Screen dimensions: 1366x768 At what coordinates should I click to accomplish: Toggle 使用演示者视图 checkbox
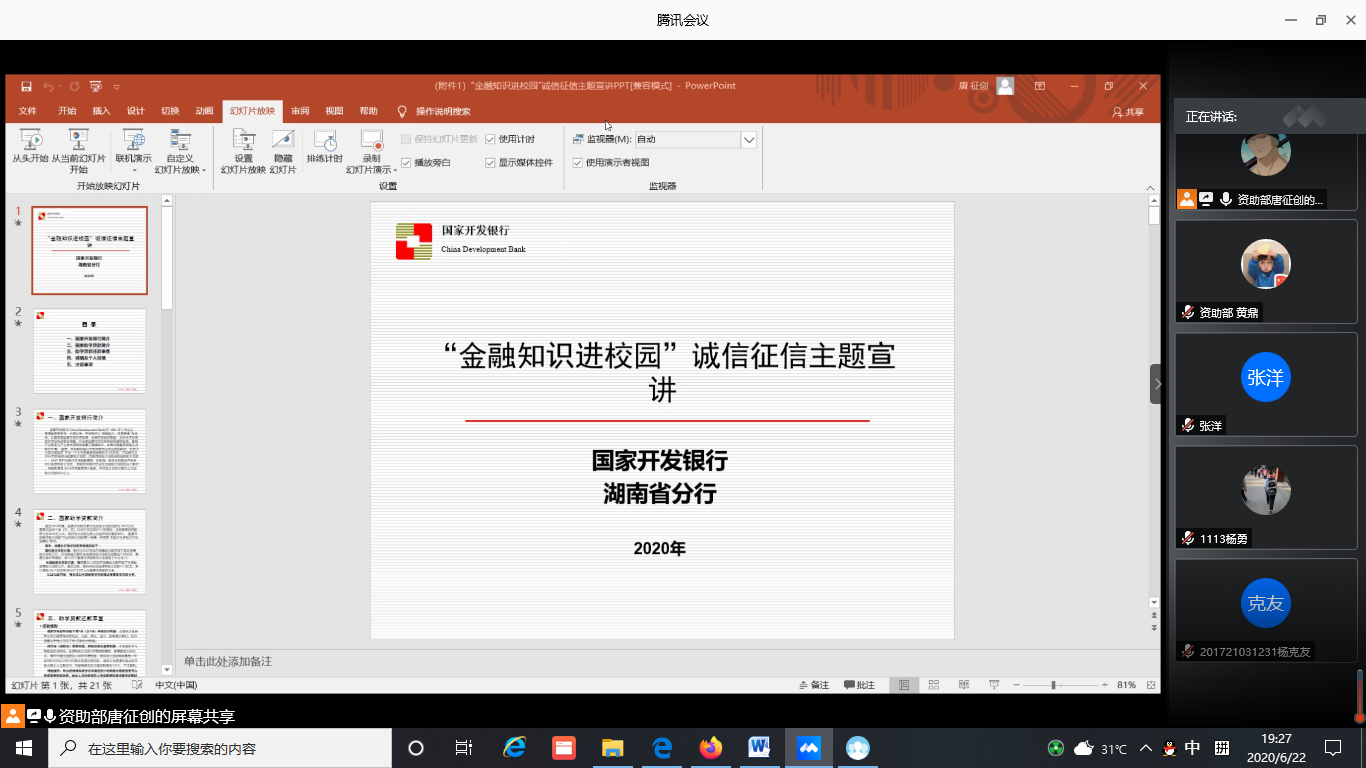point(578,162)
